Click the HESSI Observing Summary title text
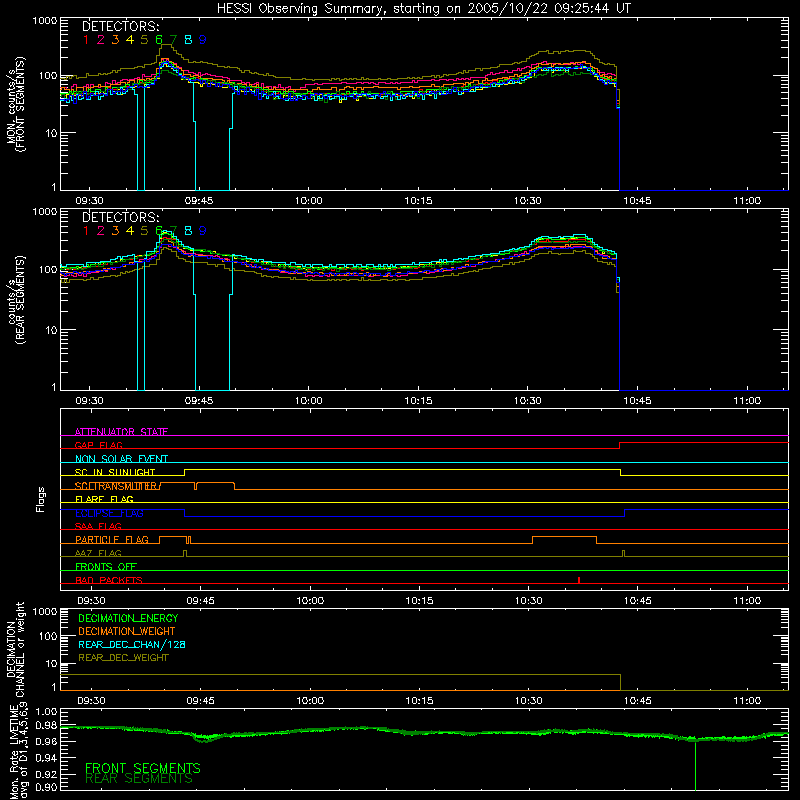Screen dimensions: 800x800 424,9
